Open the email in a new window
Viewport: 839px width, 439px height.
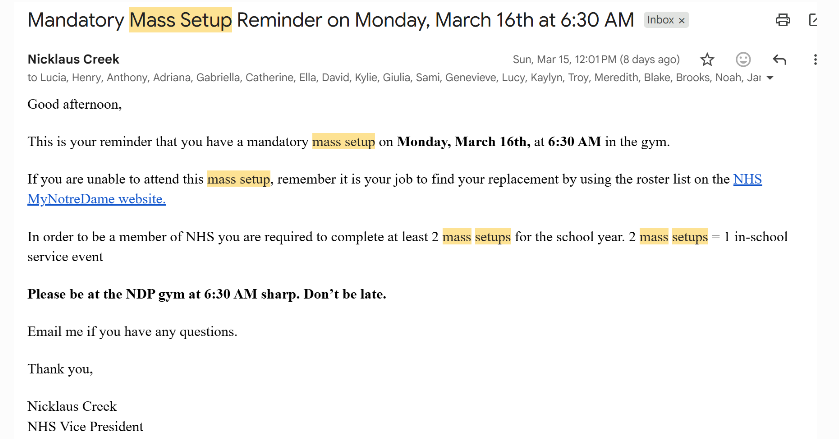813,20
